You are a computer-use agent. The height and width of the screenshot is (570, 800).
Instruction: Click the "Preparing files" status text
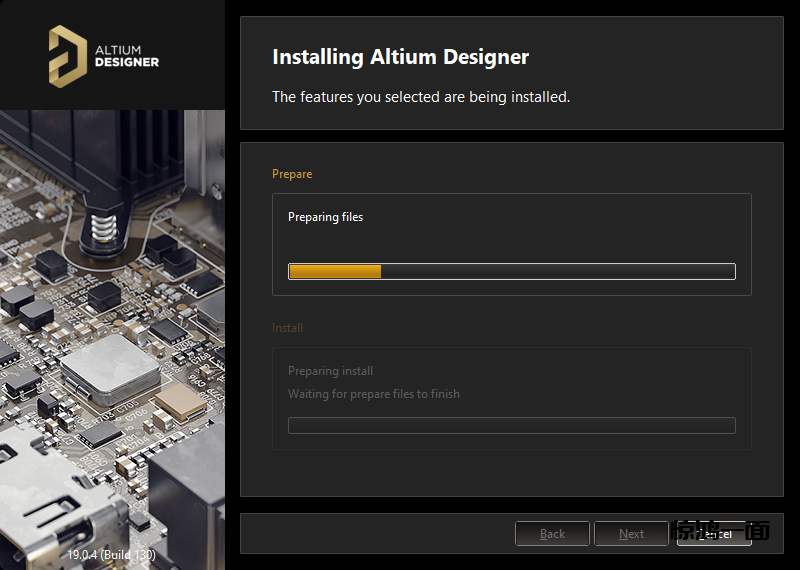pyautogui.click(x=325, y=217)
